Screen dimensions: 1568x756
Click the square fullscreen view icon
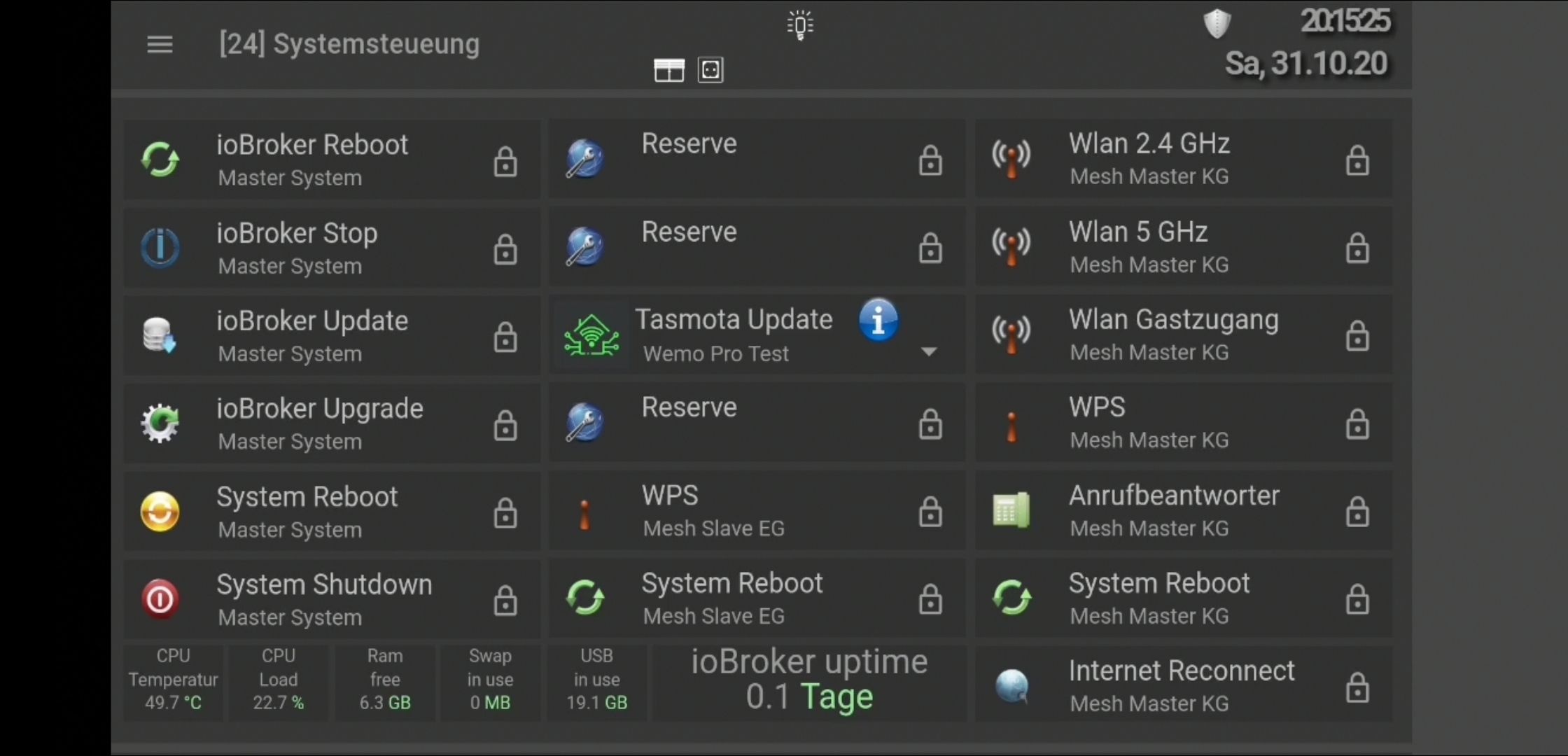tap(710, 70)
